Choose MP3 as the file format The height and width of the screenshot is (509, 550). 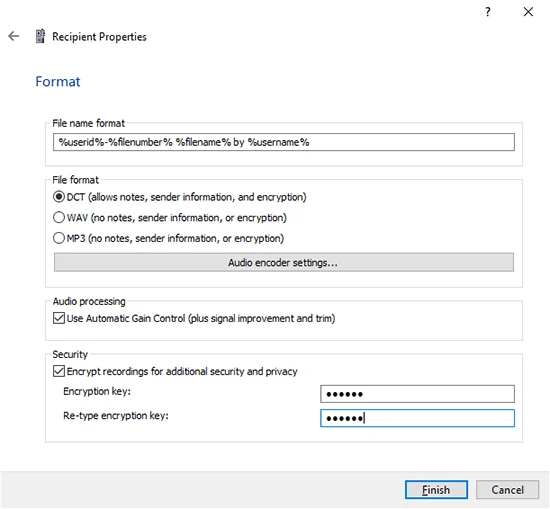59,238
